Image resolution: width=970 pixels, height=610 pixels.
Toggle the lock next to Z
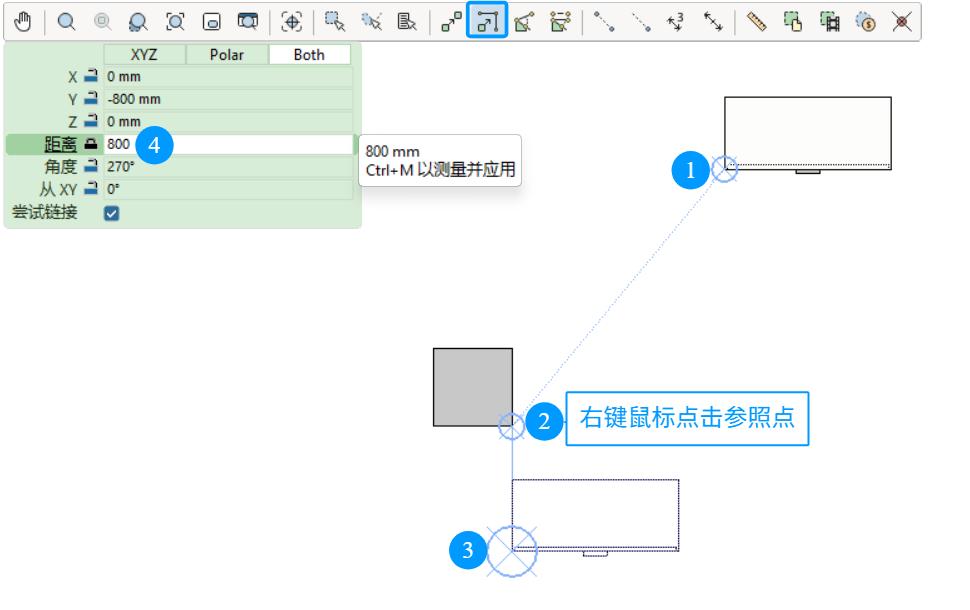pos(91,121)
